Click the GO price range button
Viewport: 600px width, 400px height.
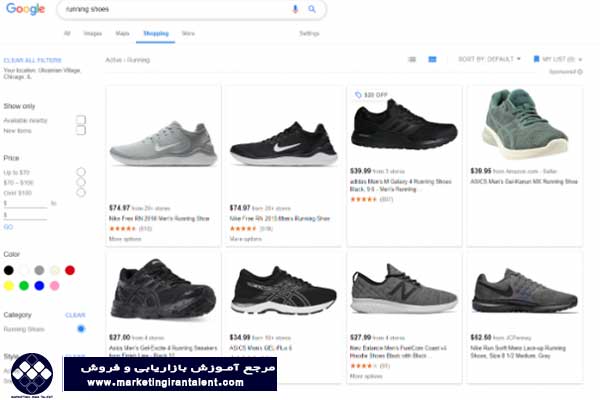coord(8,227)
